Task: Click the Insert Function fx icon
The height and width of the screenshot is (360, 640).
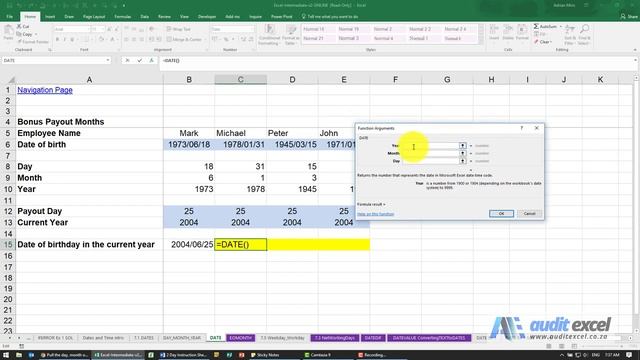Action: (151, 60)
